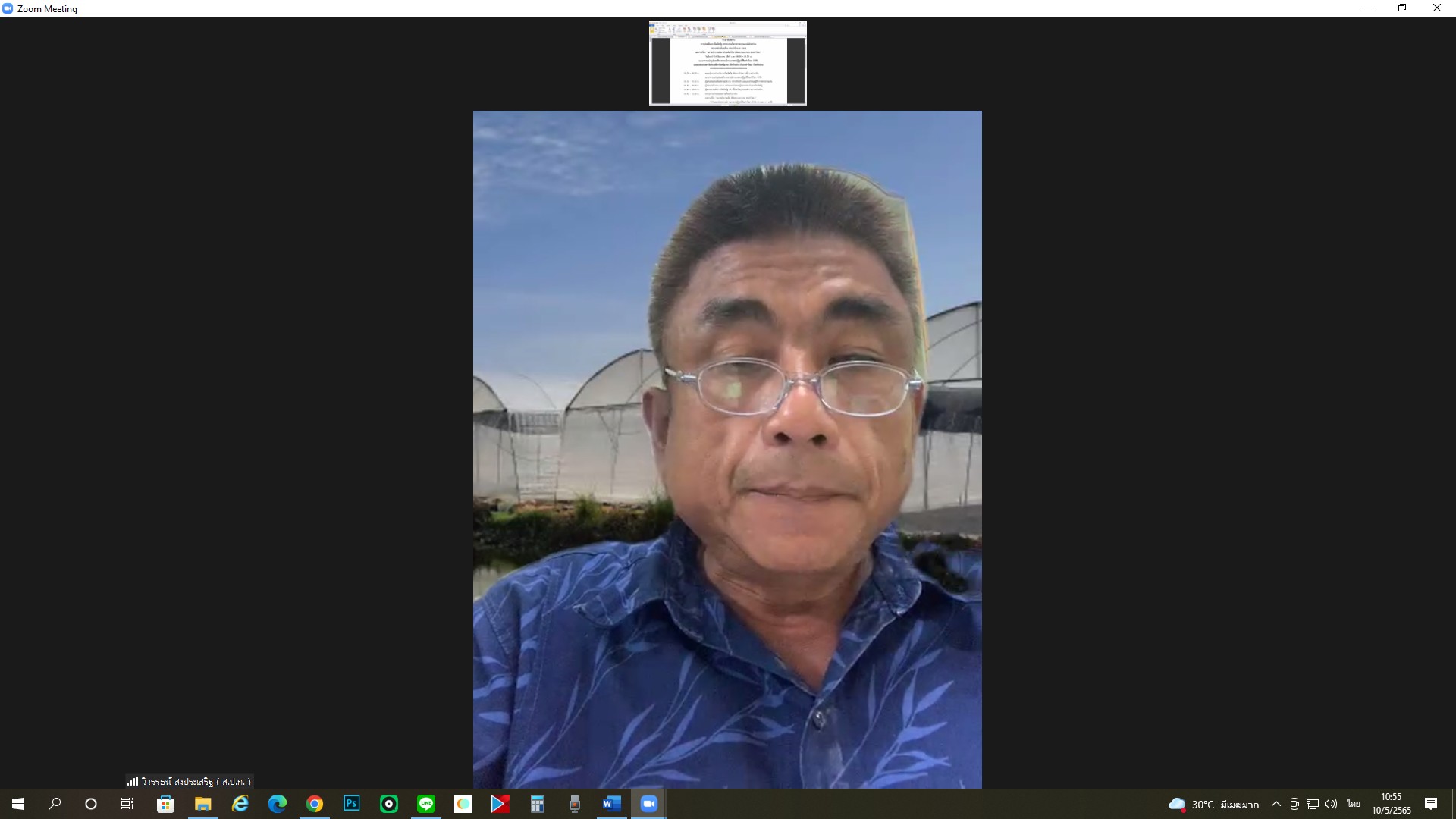Launch Cortana from the taskbar circle

[x=91, y=804]
